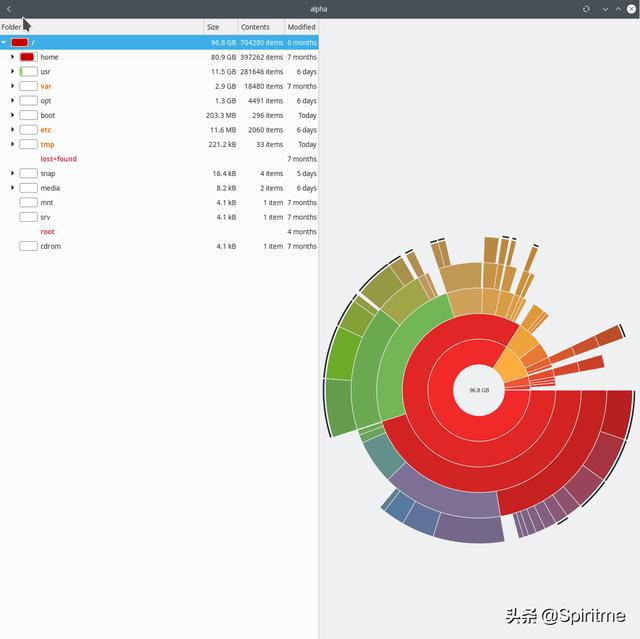Select the tmp folder name
The width and height of the screenshot is (640, 639).
(x=47, y=144)
